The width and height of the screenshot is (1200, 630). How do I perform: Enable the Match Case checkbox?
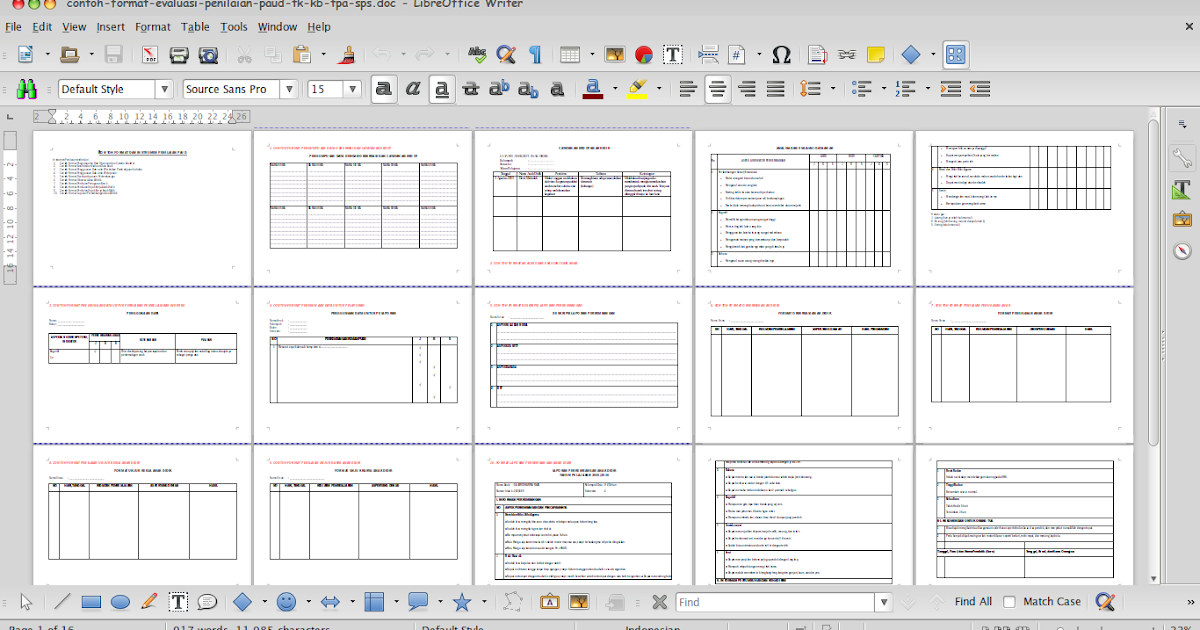[x=1009, y=602]
